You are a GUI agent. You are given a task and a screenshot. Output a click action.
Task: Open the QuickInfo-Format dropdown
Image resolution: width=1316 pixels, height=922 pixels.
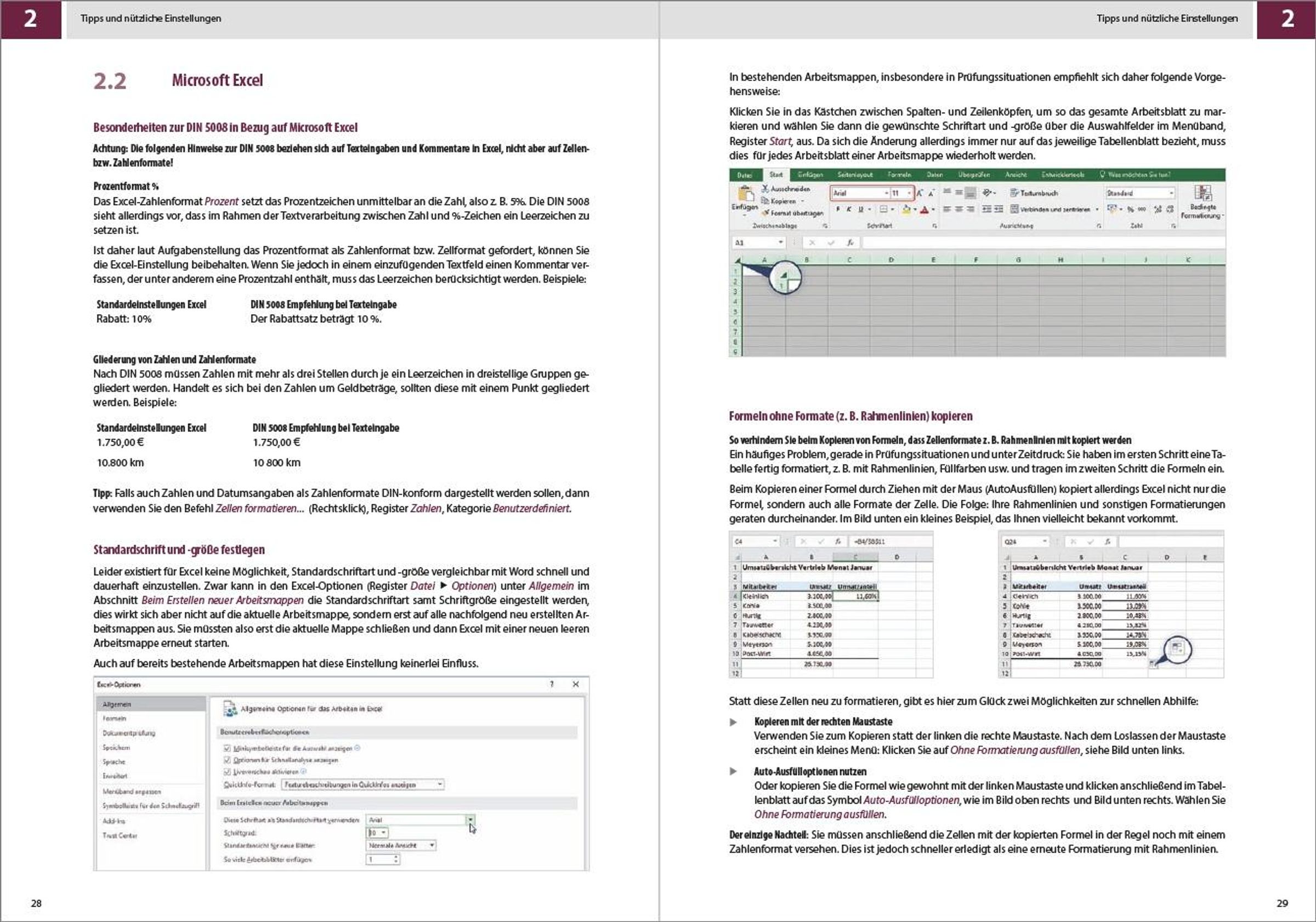(x=440, y=784)
